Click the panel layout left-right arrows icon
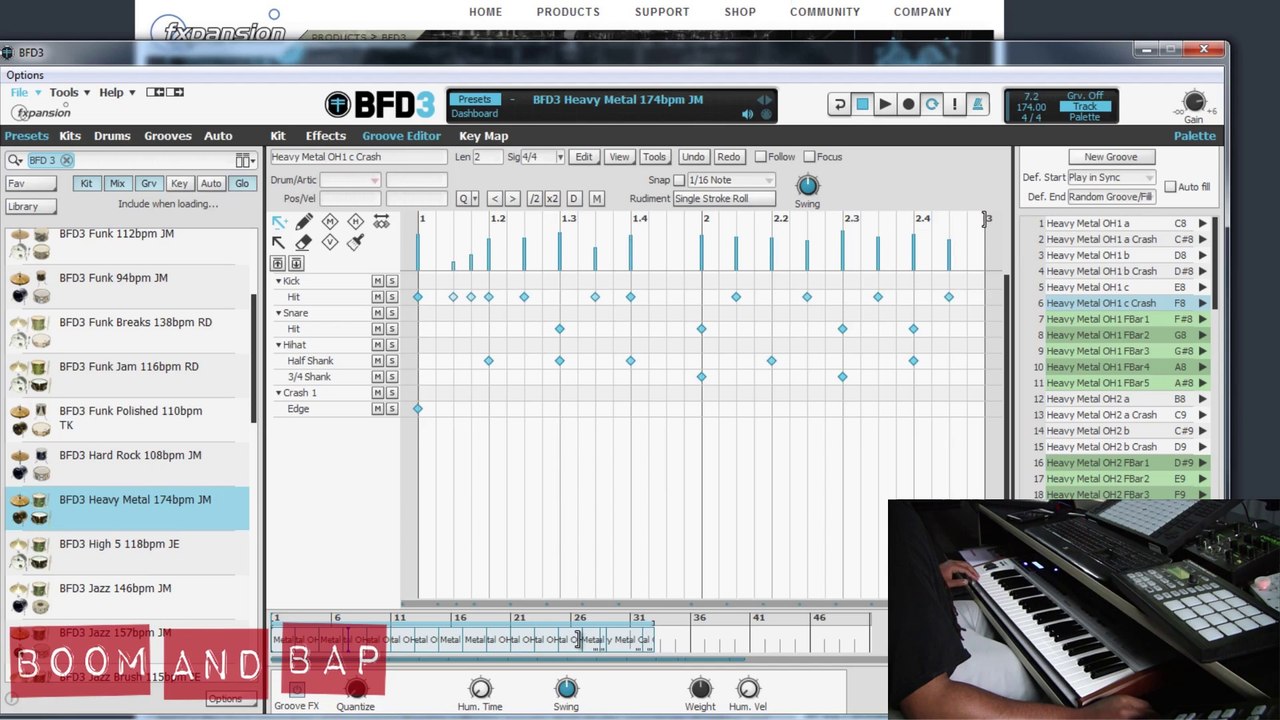Image resolution: width=1280 pixels, height=720 pixels. pyautogui.click(x=165, y=92)
